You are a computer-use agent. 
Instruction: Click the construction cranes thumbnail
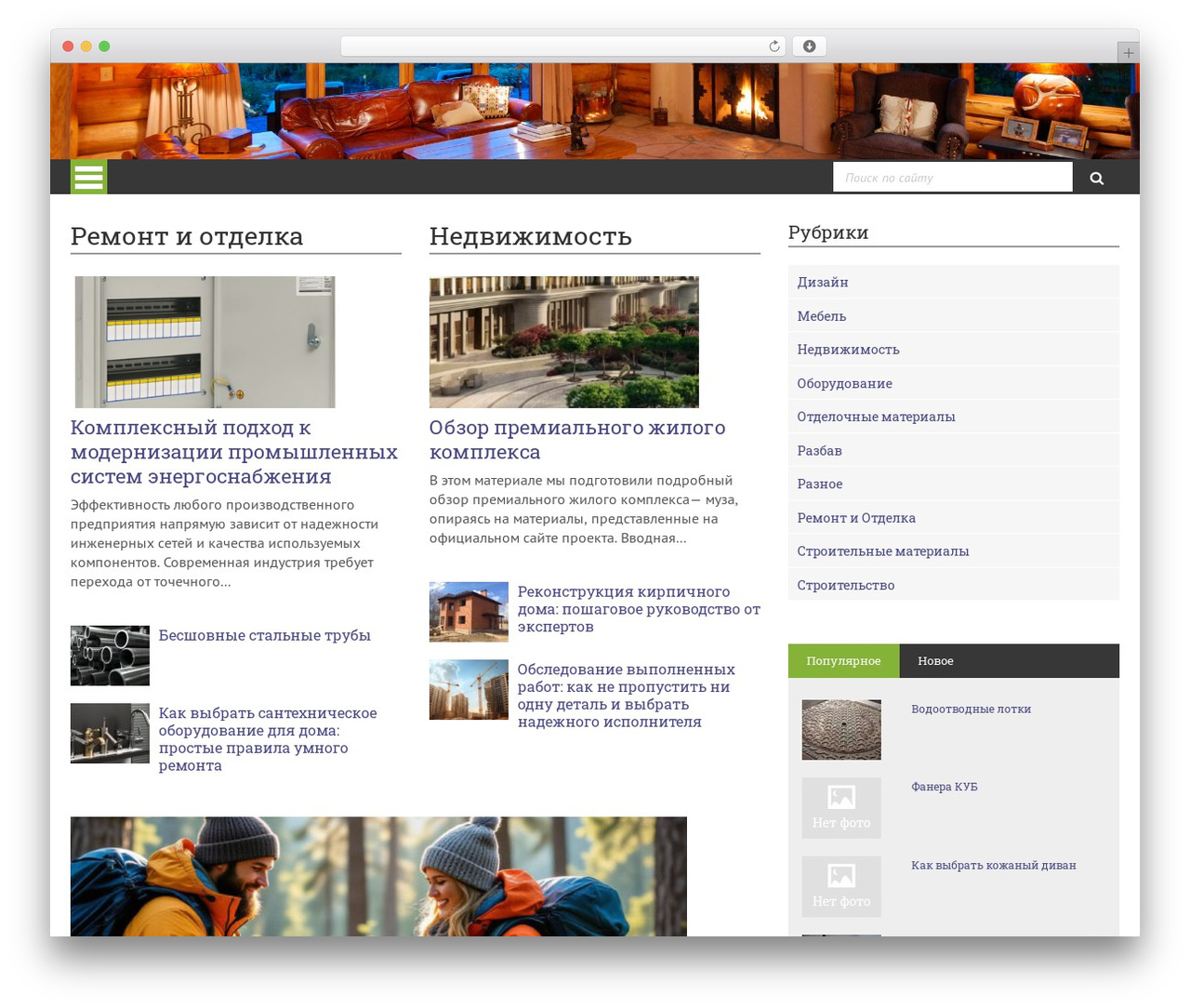pyautogui.click(x=469, y=690)
